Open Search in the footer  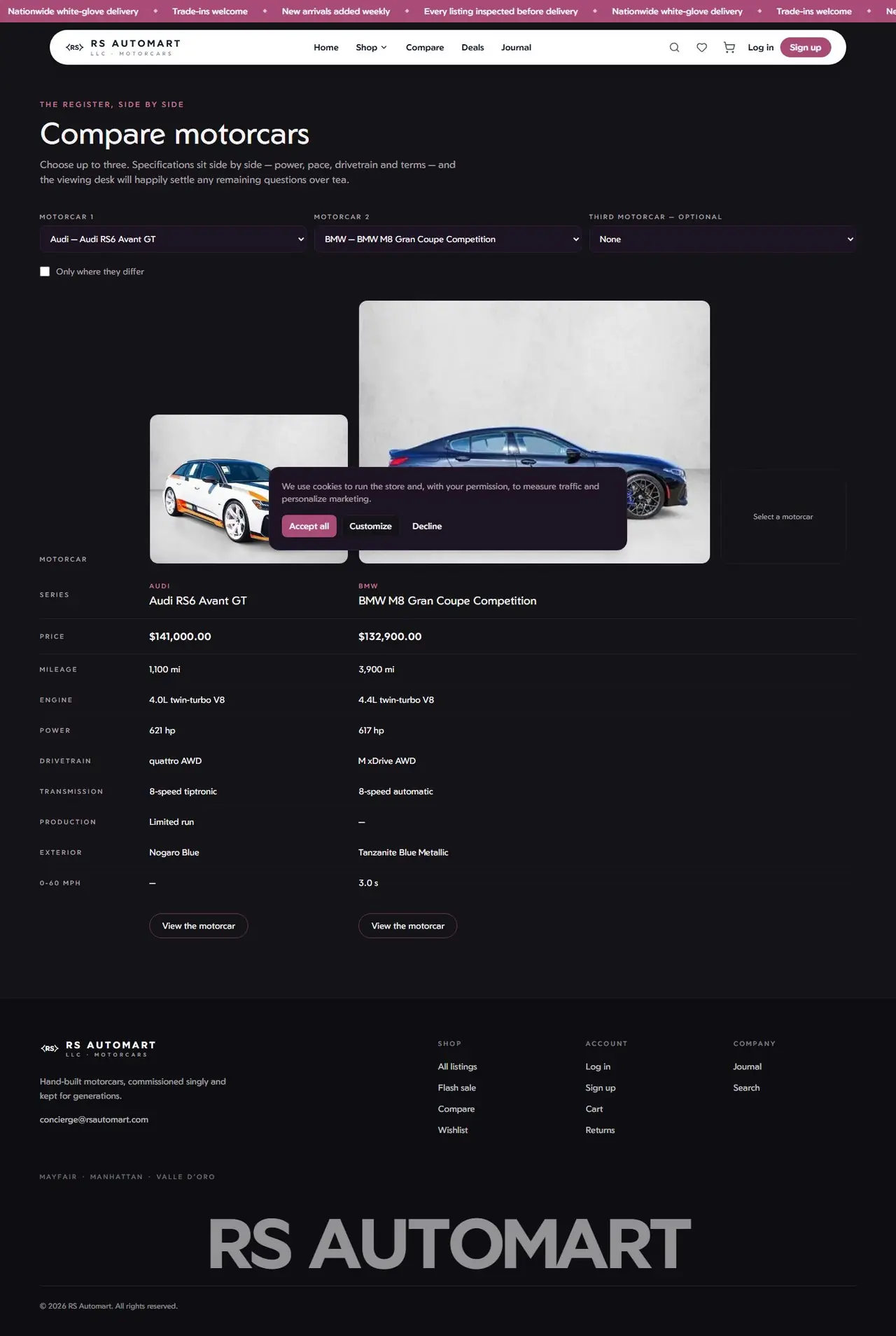coord(746,1087)
